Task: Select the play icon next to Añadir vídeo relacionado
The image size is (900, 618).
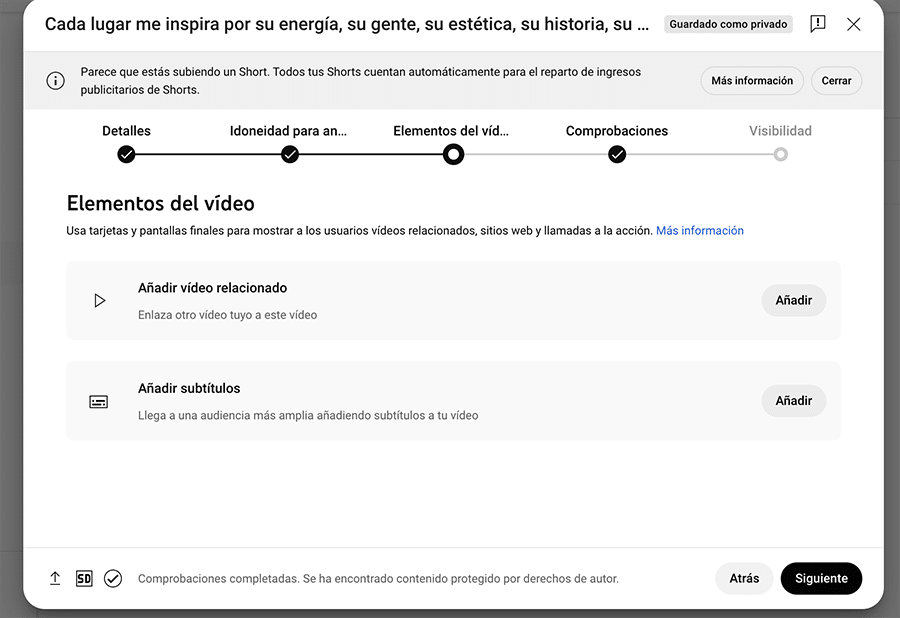Action: click(99, 299)
